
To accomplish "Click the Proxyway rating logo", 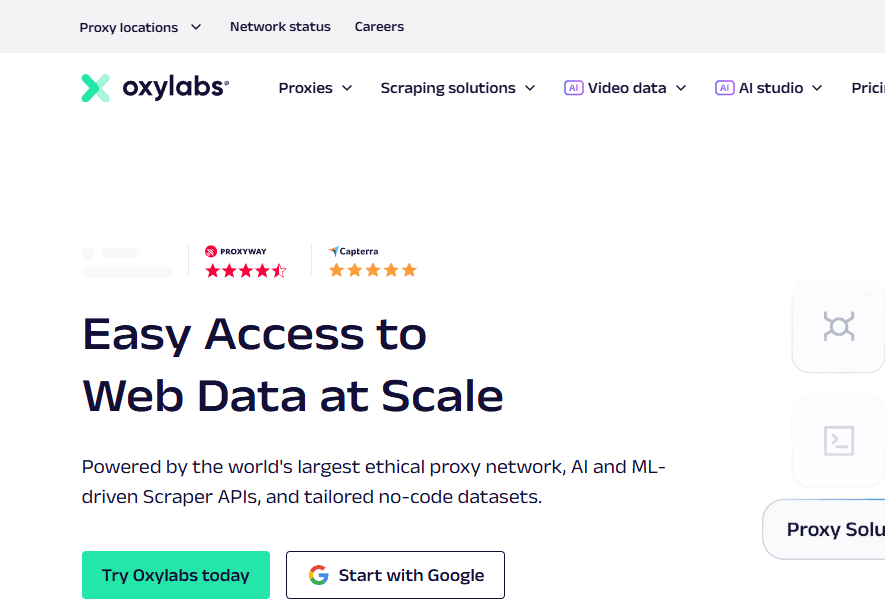I will pyautogui.click(x=236, y=251).
